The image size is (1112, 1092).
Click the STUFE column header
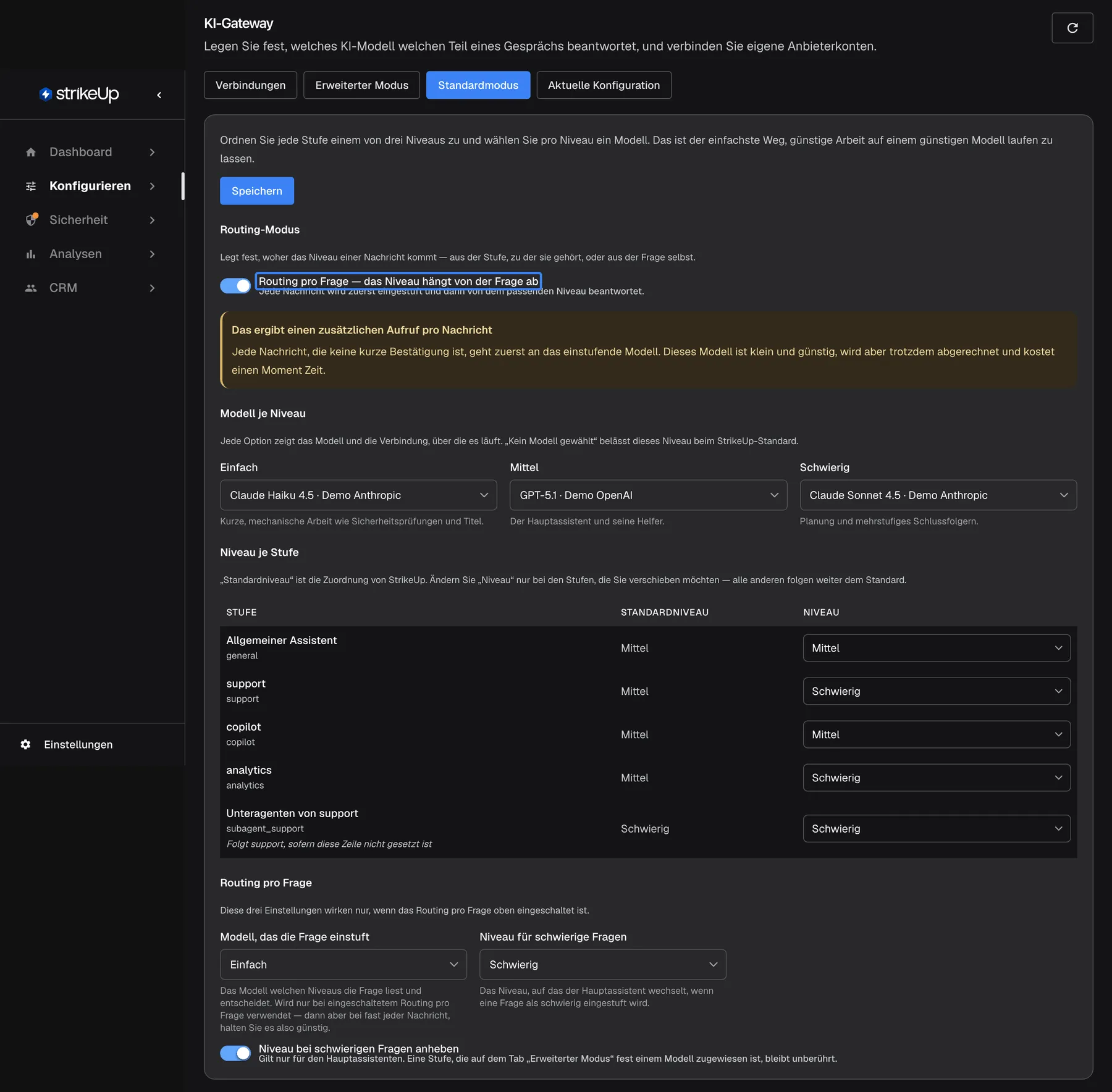point(242,612)
